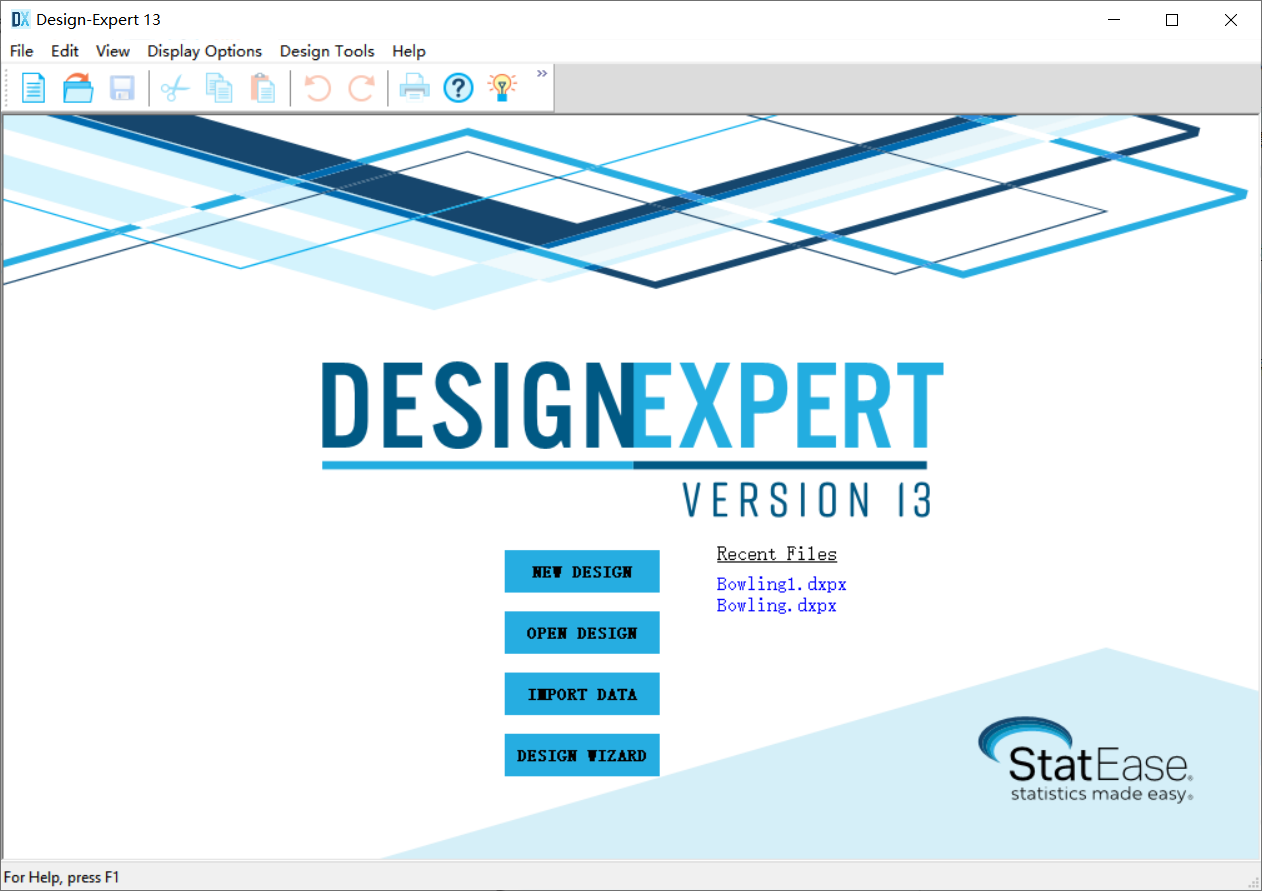
Task: Click the Print icon in toolbar
Action: [x=414, y=88]
